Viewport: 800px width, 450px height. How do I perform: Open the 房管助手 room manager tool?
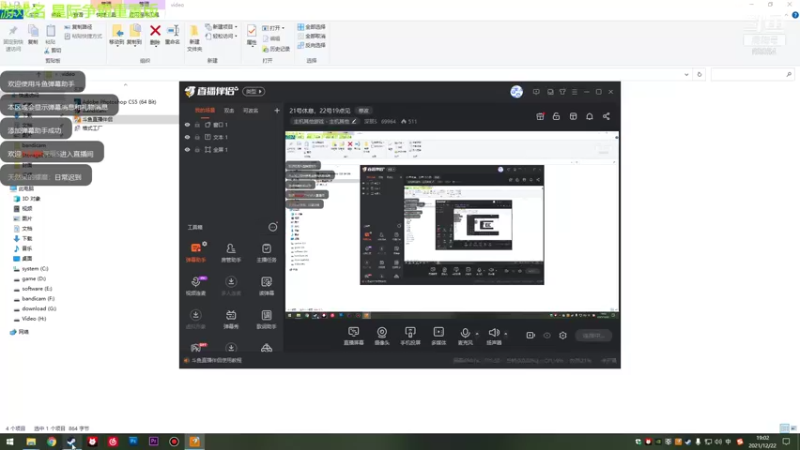click(x=231, y=253)
